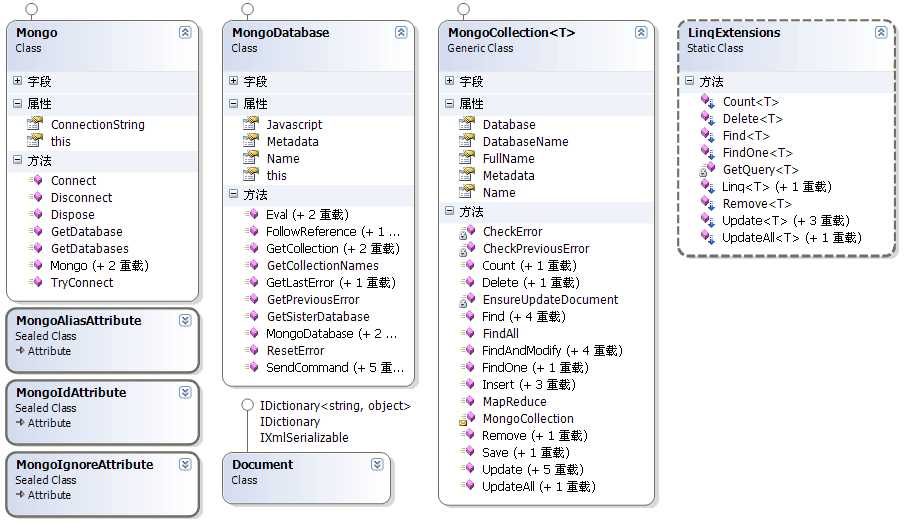Screen dimensions: 905x523
Task: Click the Connect method icon in Mongo
Action: pyautogui.click(x=36, y=180)
